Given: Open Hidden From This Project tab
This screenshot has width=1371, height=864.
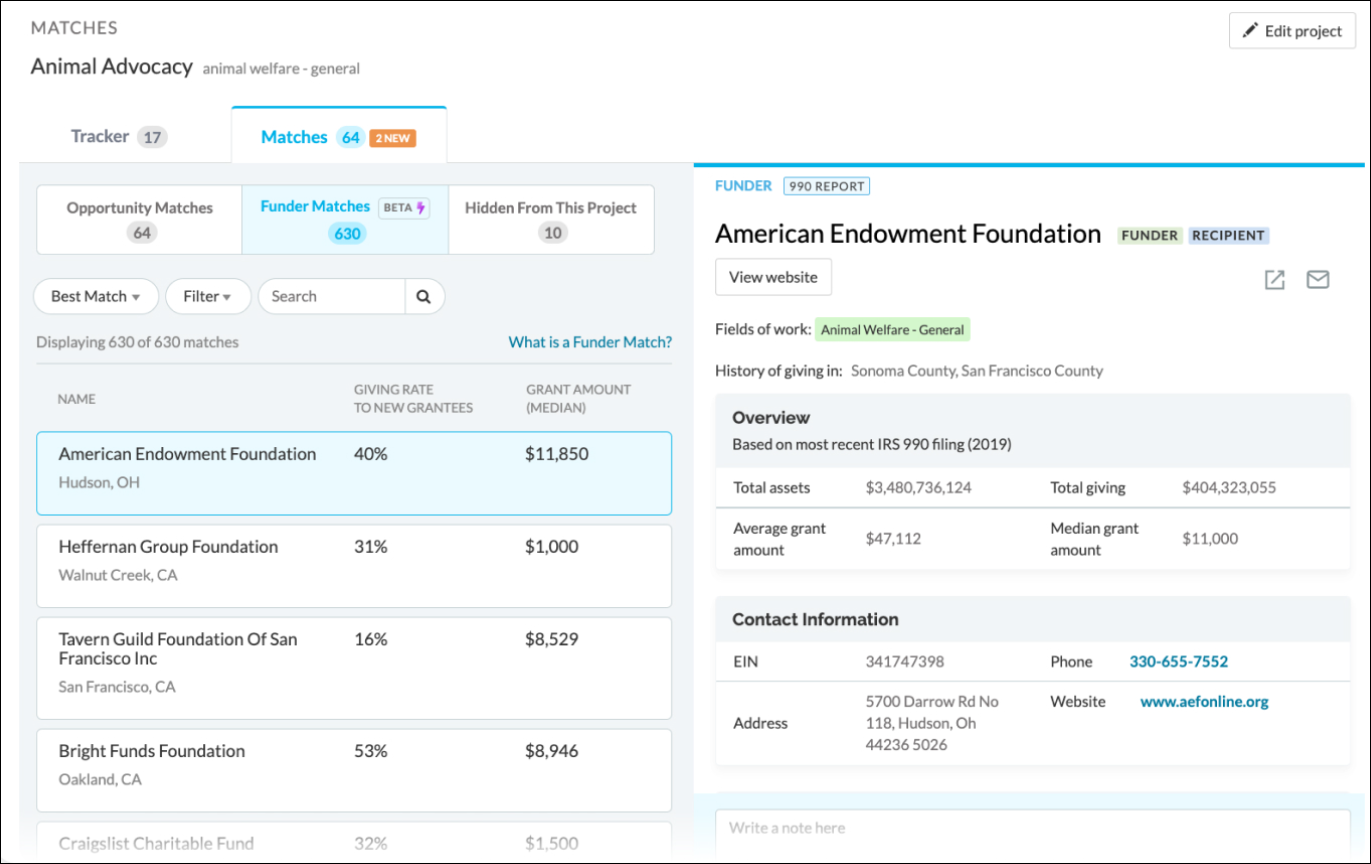Looking at the screenshot, I should pyautogui.click(x=551, y=220).
